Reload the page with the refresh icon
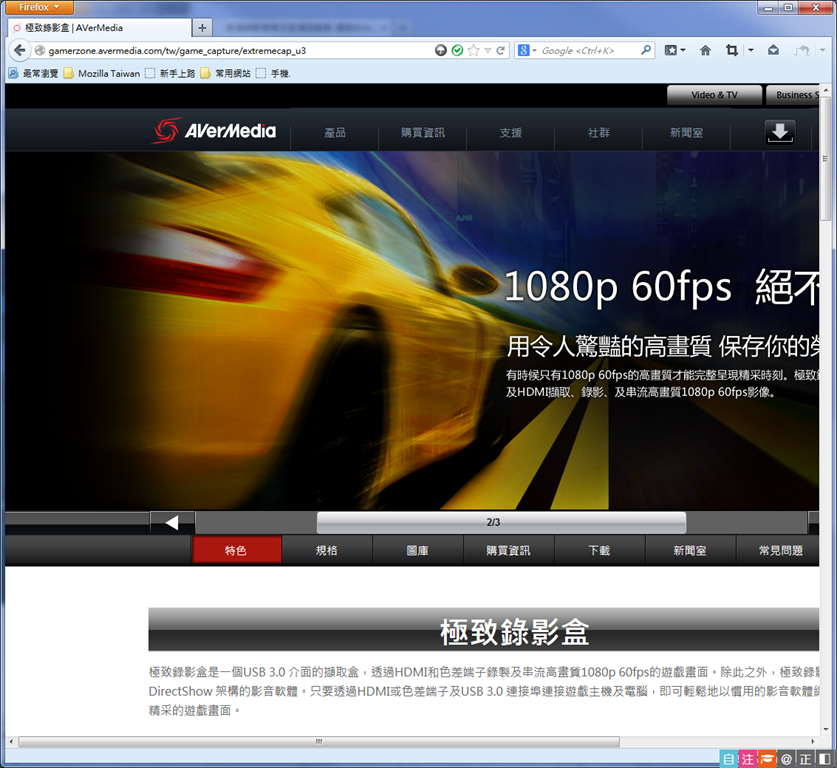This screenshot has width=837, height=768. [x=501, y=50]
